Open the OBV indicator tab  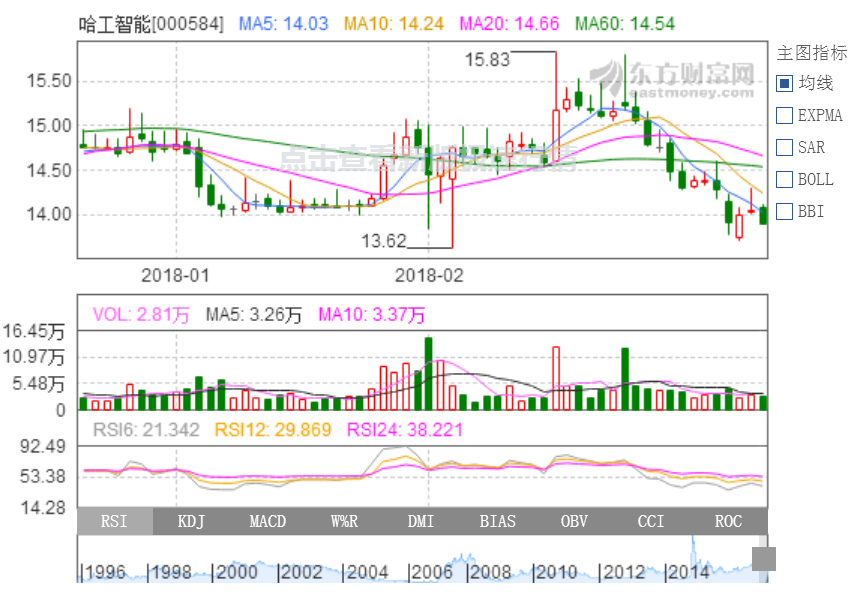point(575,521)
